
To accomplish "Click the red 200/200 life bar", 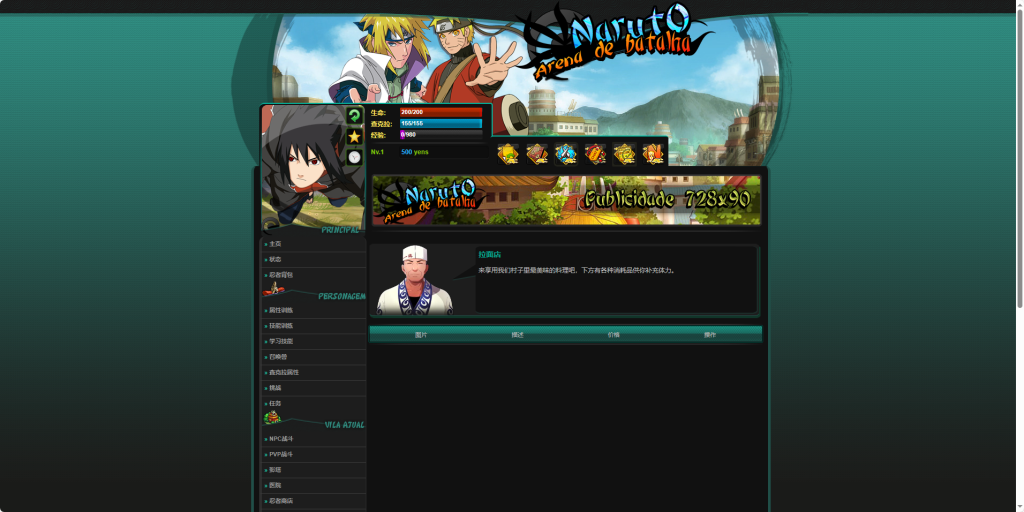I will [441, 112].
